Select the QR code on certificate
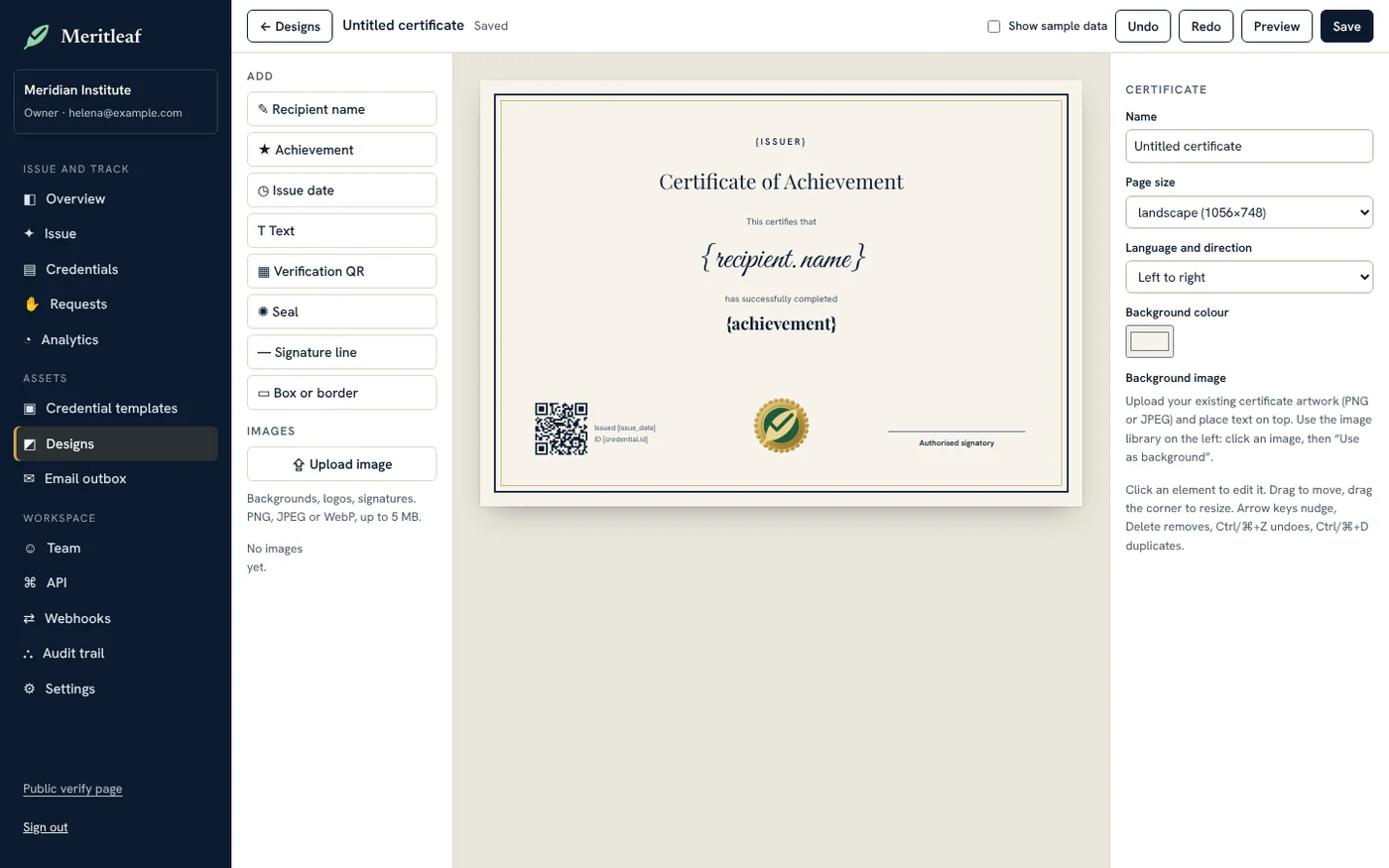This screenshot has height=868, width=1389. click(x=562, y=429)
